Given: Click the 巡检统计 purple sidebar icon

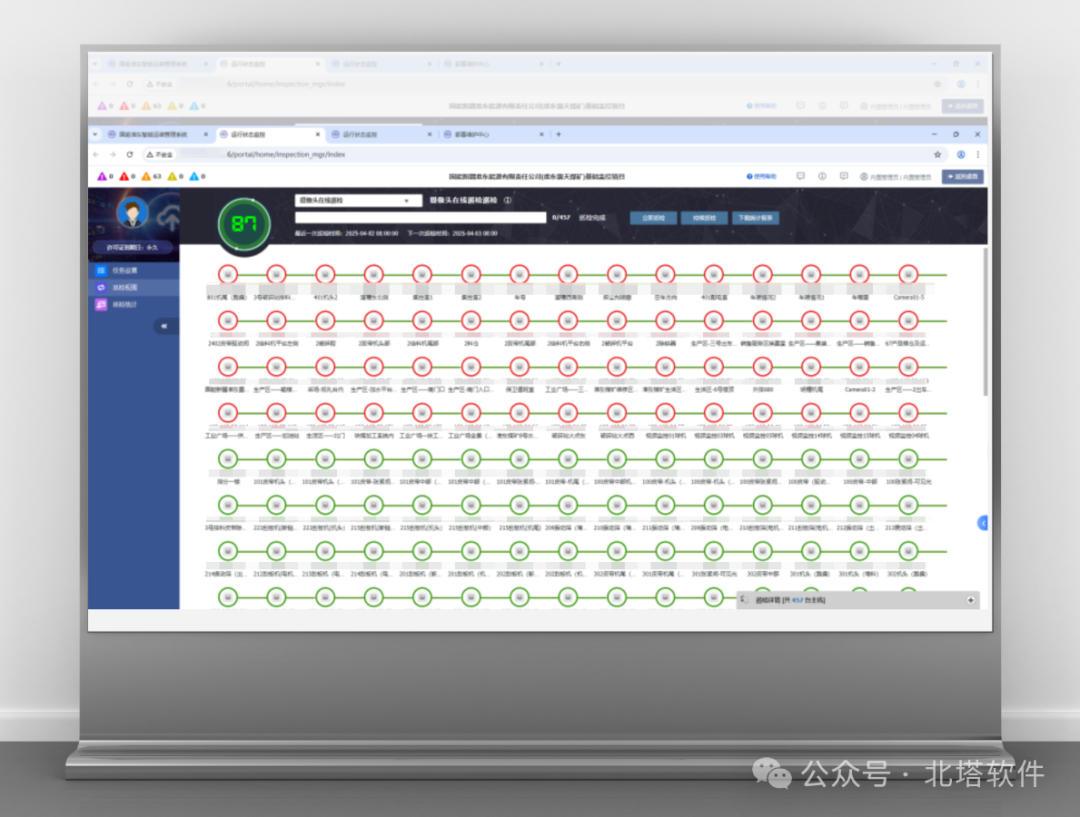Looking at the screenshot, I should point(101,304).
